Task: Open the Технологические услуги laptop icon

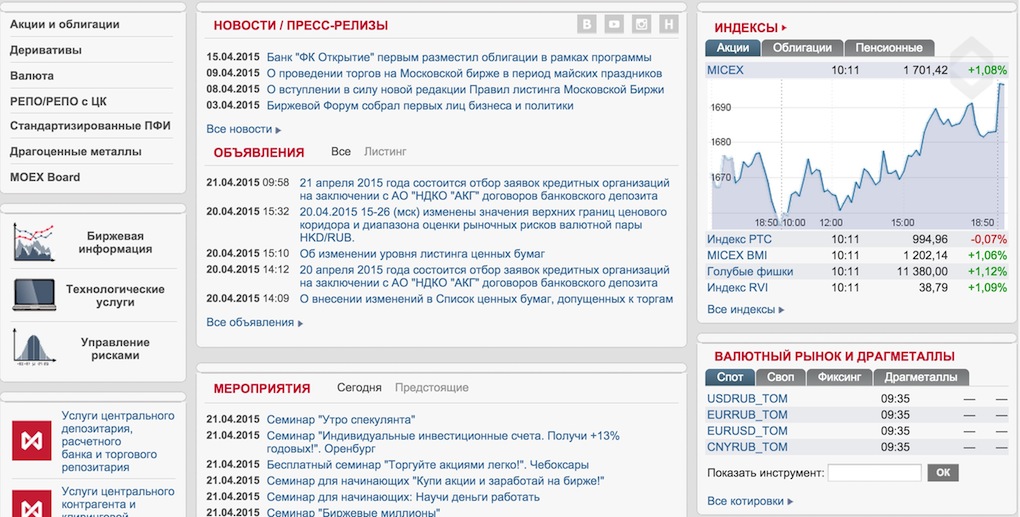Action: [34, 295]
